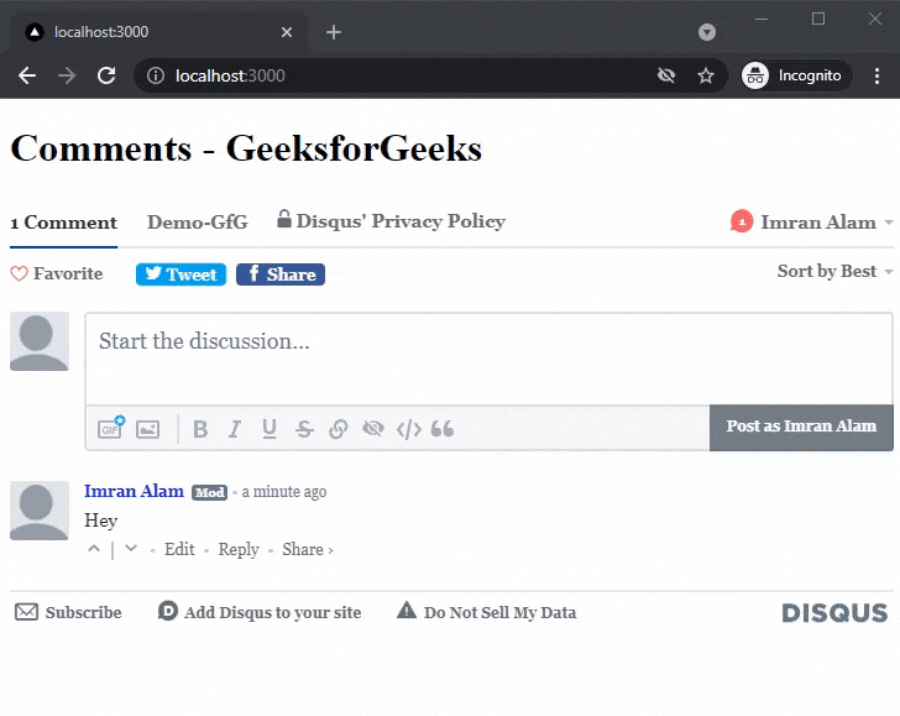Go forward in the browser
This screenshot has height=716, width=900.
67,76
